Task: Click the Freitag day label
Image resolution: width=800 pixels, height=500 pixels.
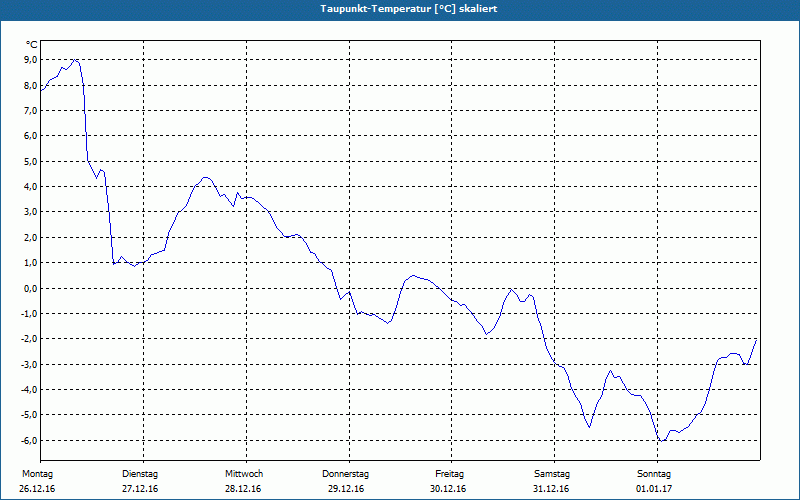Action: pos(449,474)
